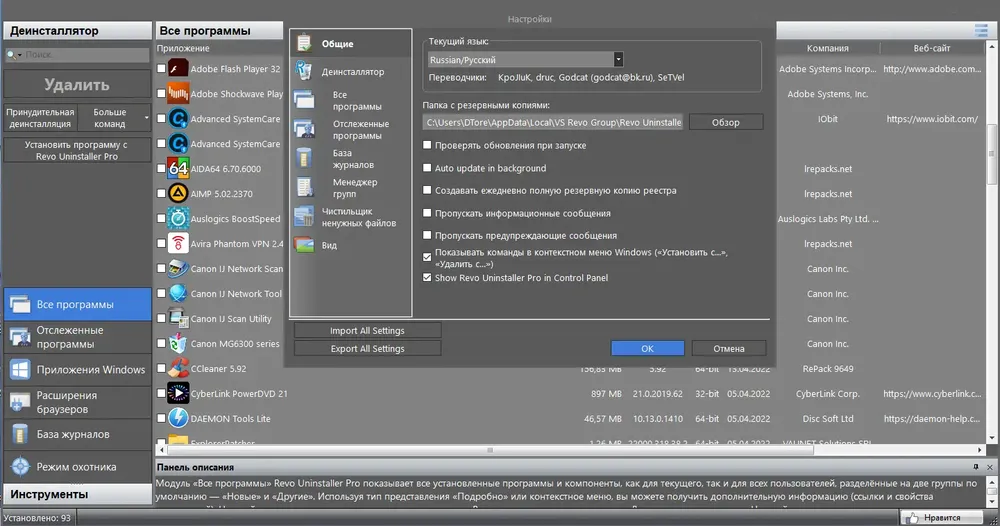The image size is (1000, 526).
Task: Open 'Менеджер групп' settings section
Action: coord(355,187)
